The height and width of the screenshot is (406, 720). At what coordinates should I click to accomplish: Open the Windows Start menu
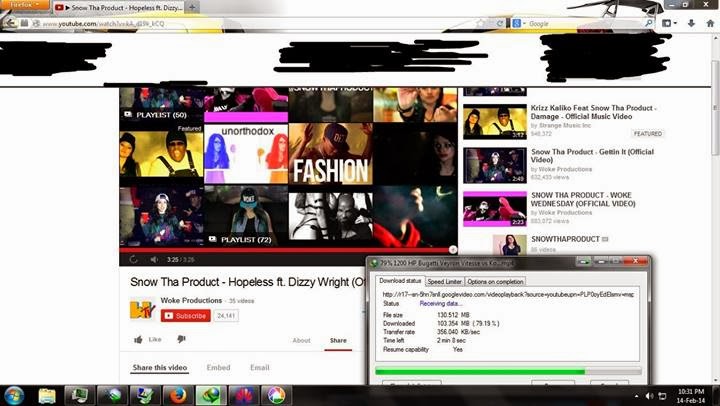[14, 395]
